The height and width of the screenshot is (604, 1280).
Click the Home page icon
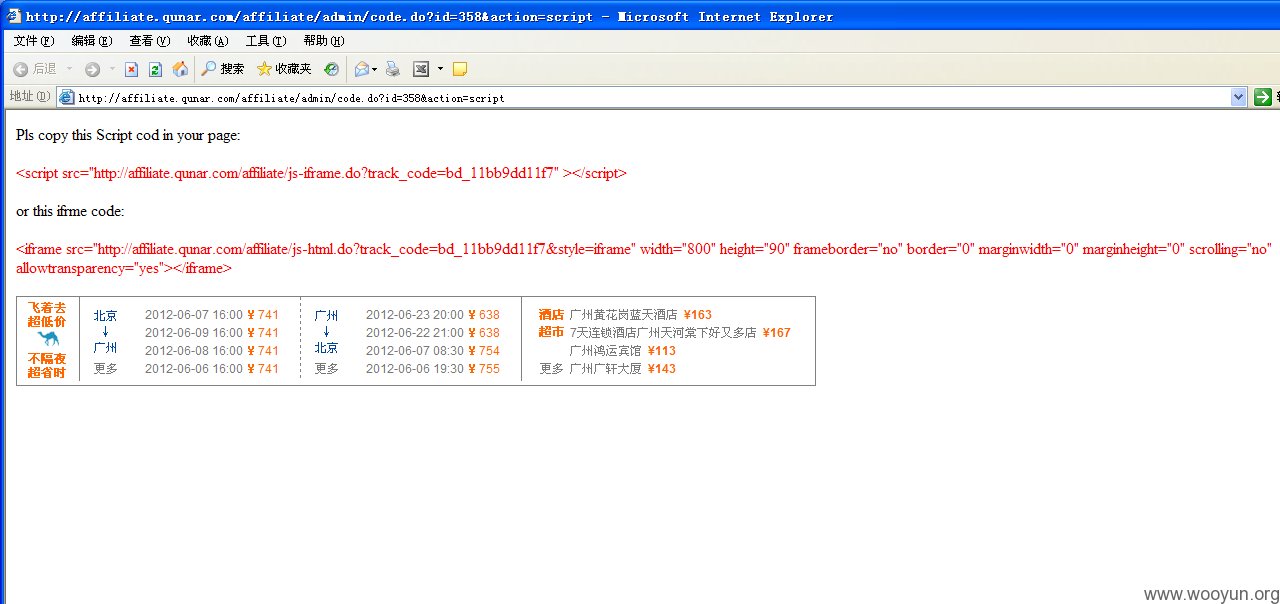point(180,69)
